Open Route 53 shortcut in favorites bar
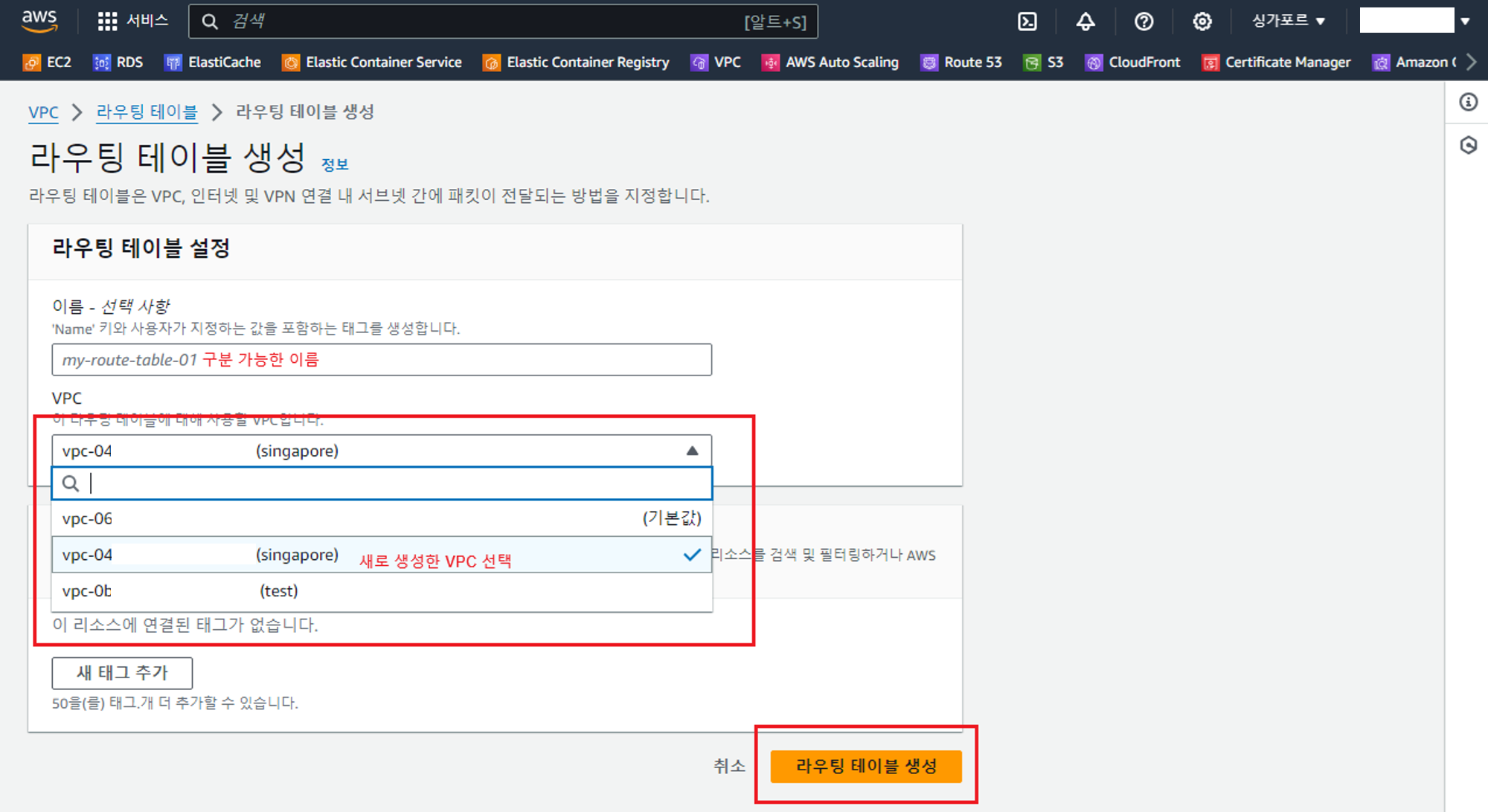1488x812 pixels. [x=961, y=62]
